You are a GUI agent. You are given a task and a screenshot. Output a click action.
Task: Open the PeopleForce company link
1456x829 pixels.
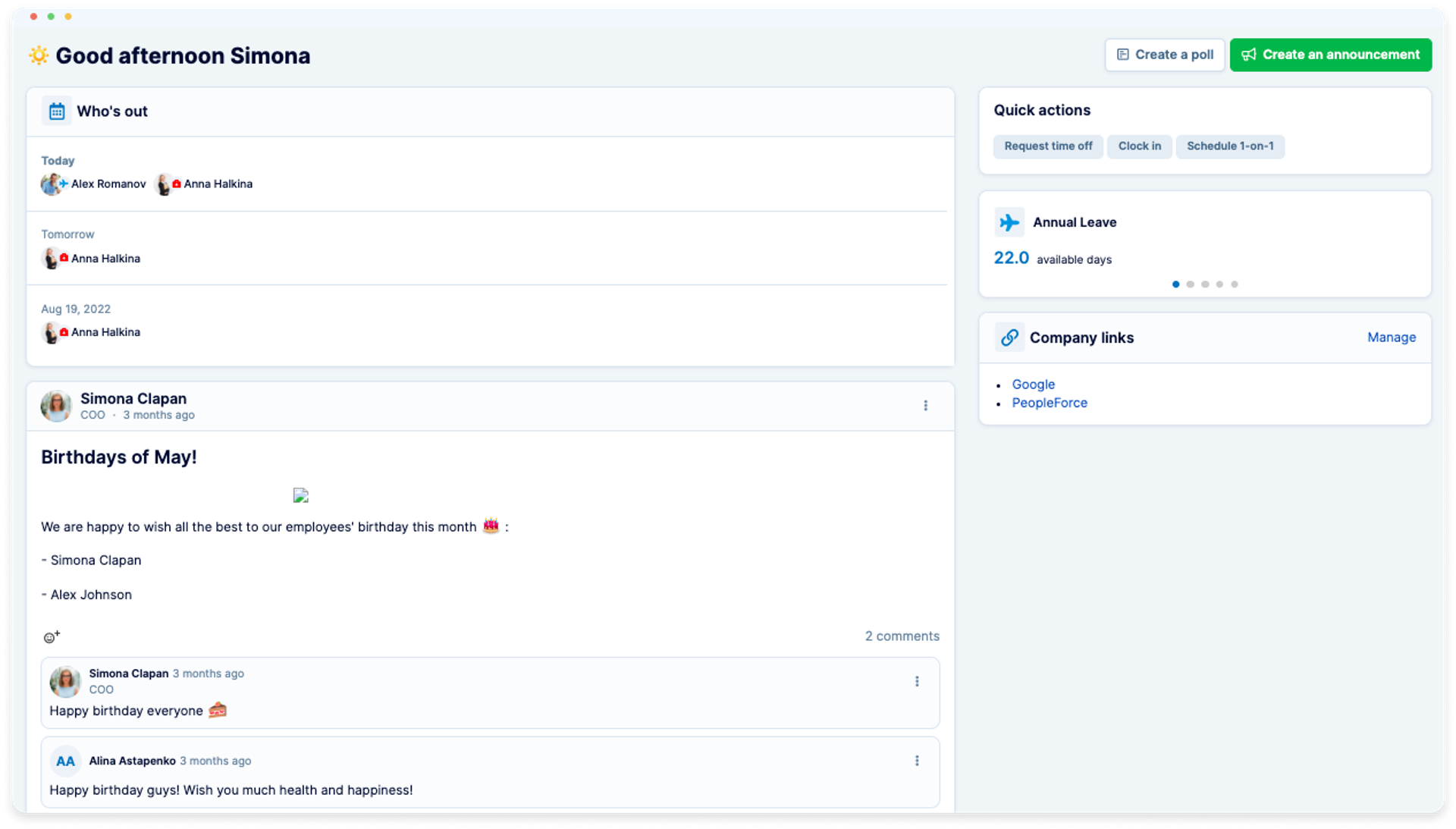(x=1050, y=403)
